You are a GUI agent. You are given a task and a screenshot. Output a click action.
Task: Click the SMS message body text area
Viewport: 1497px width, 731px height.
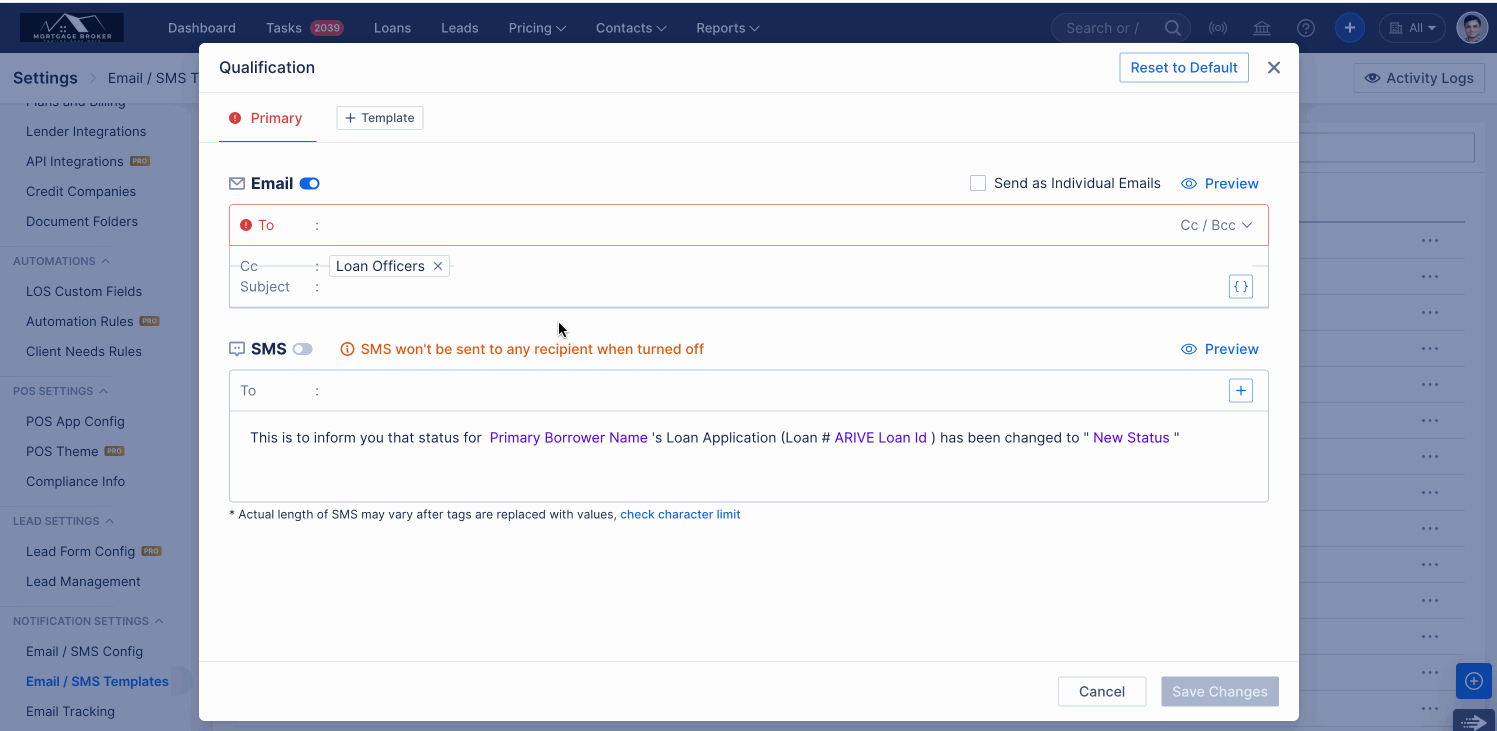749,456
